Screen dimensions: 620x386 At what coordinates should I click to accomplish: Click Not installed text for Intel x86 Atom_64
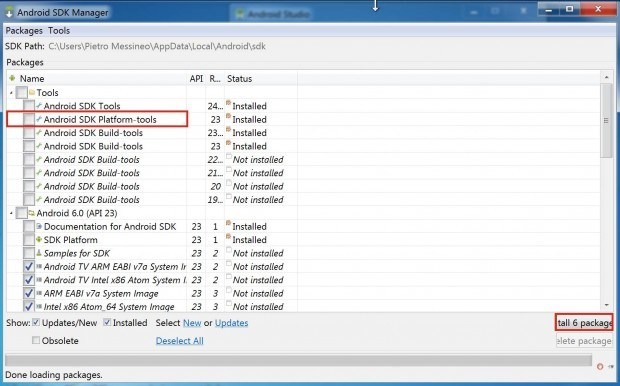pos(258,307)
